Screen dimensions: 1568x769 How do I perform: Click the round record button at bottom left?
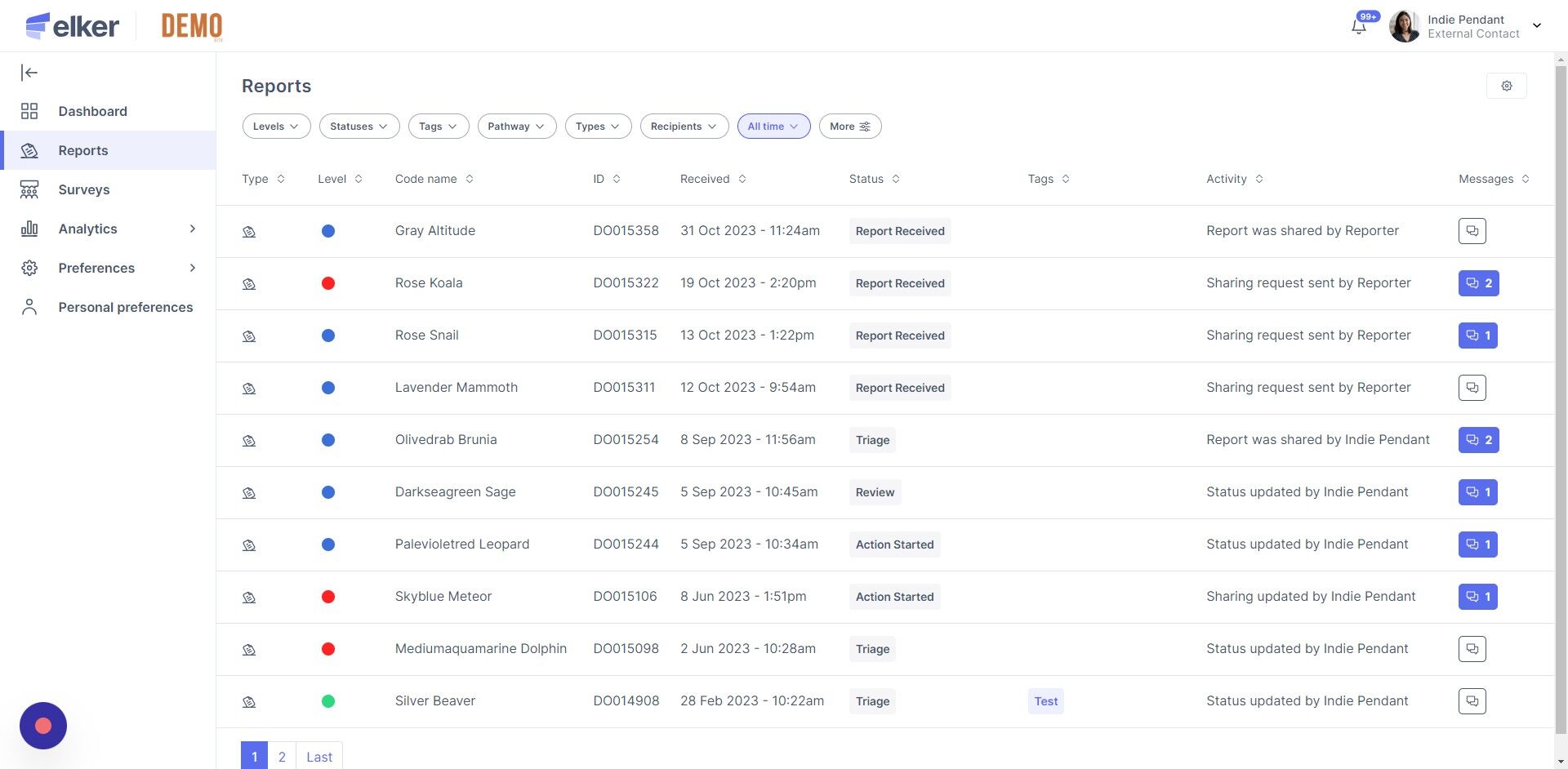43,726
